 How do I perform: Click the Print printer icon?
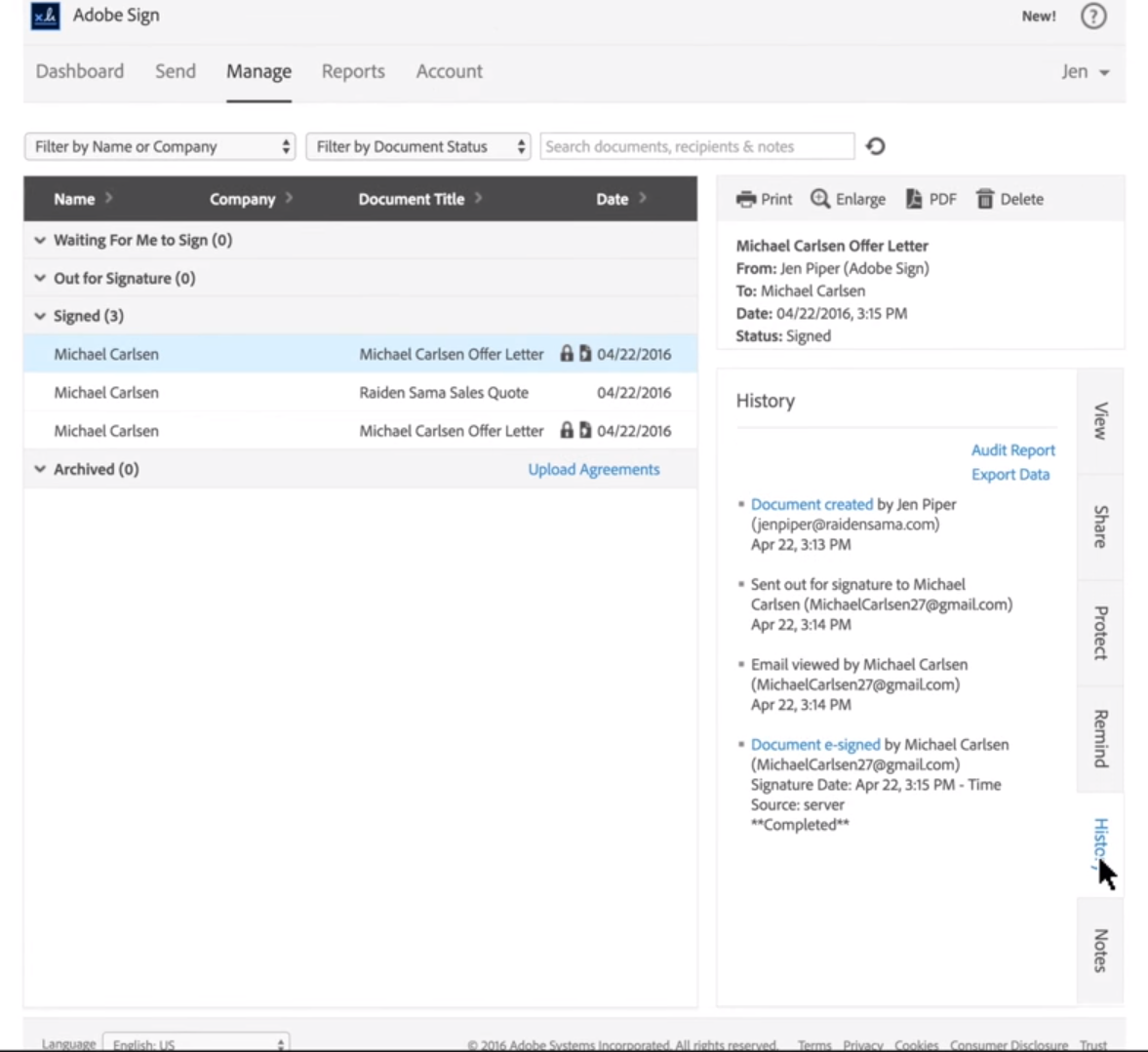pyautogui.click(x=746, y=199)
